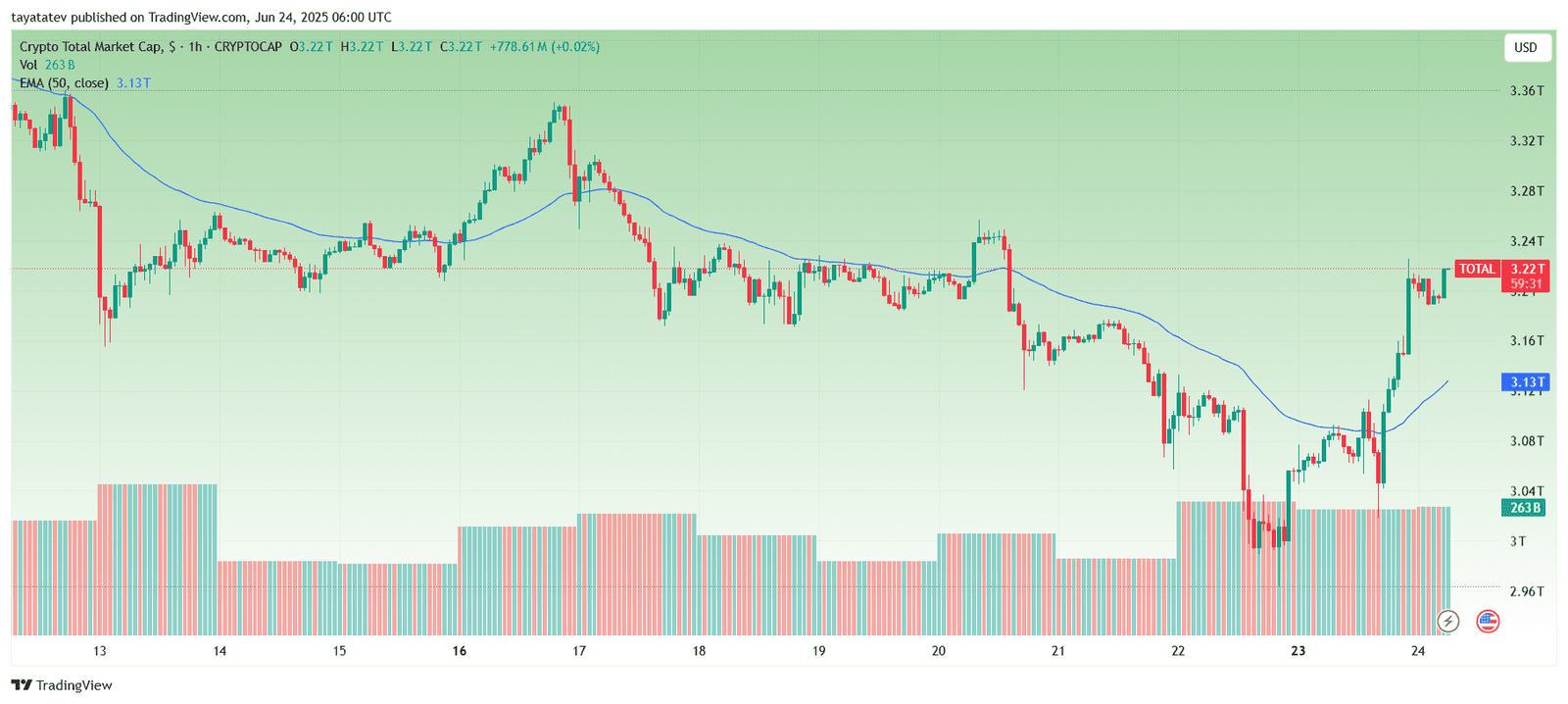Image resolution: width=1568 pixels, height=704 pixels.
Task: Click the lightning bolt quick-action icon
Action: [x=1448, y=620]
